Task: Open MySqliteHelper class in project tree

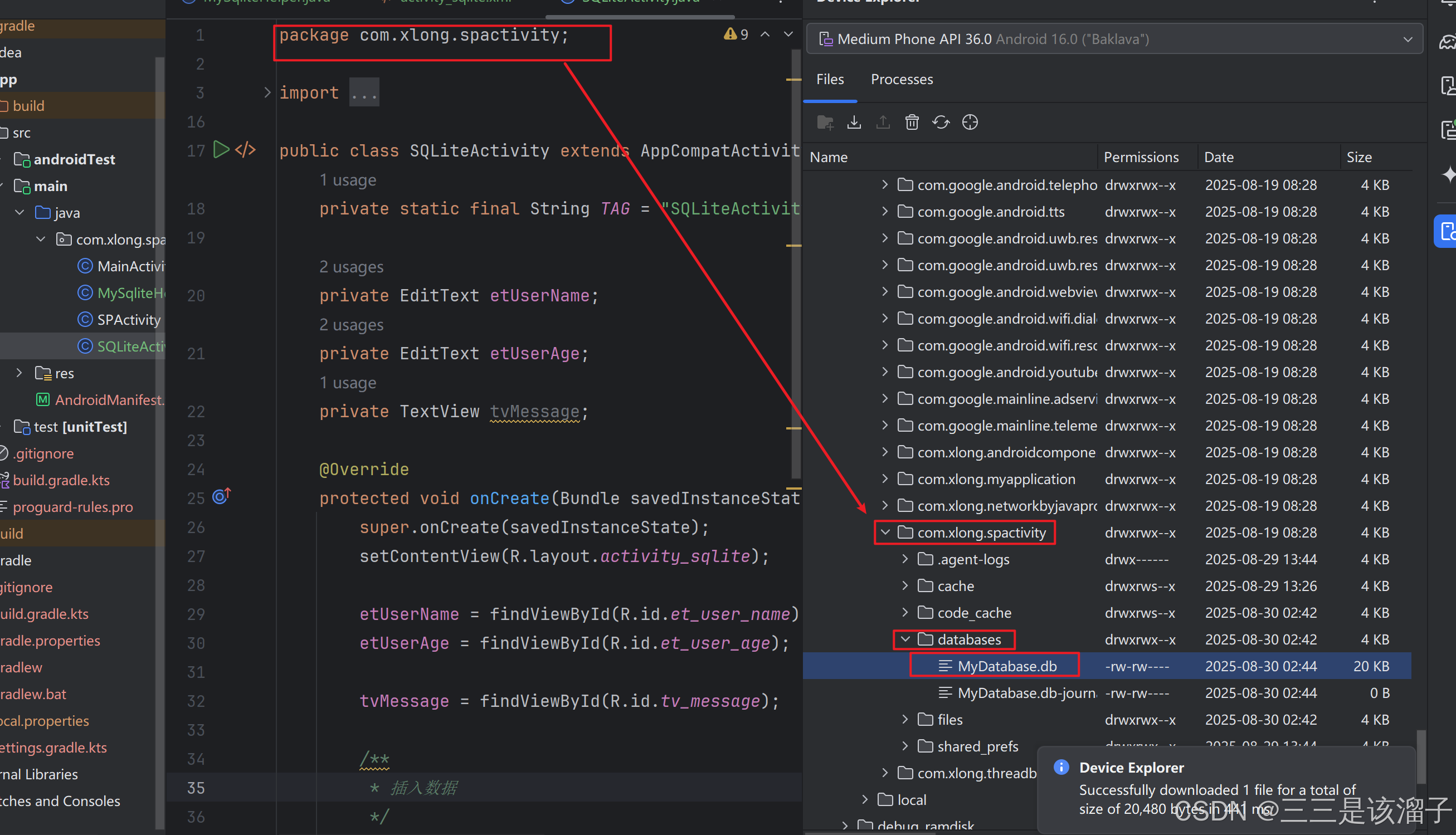Action: pos(121,293)
